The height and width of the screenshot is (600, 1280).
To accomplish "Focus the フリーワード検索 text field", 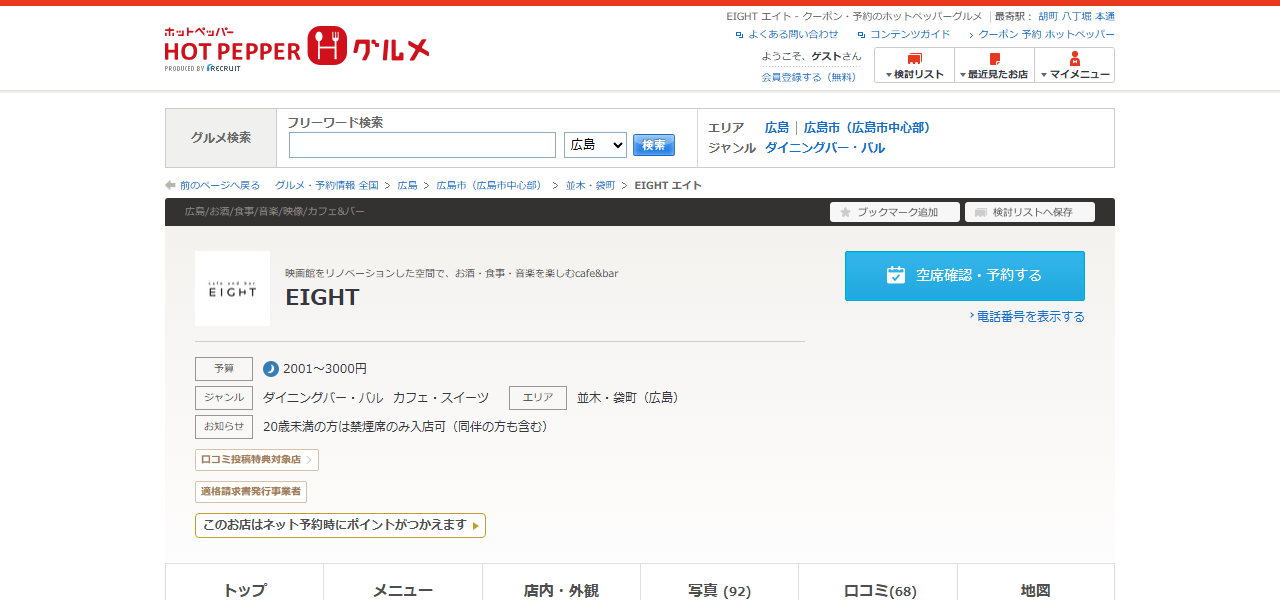I will [422, 145].
